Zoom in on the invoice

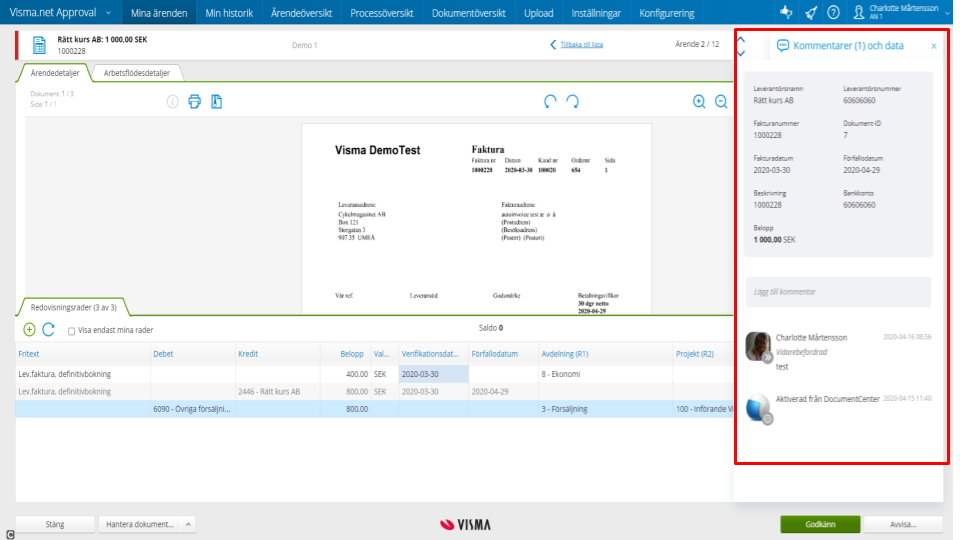coord(699,102)
